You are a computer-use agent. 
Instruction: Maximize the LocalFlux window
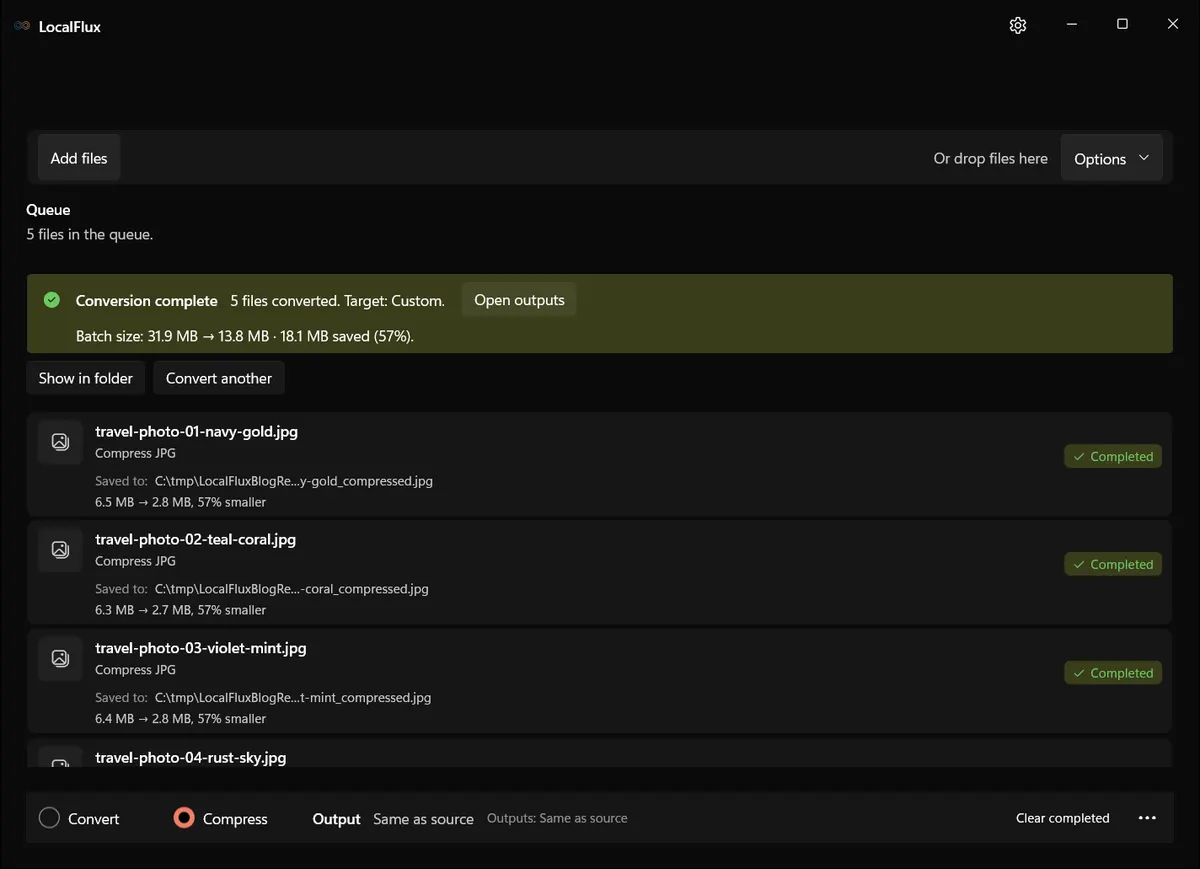(1122, 25)
